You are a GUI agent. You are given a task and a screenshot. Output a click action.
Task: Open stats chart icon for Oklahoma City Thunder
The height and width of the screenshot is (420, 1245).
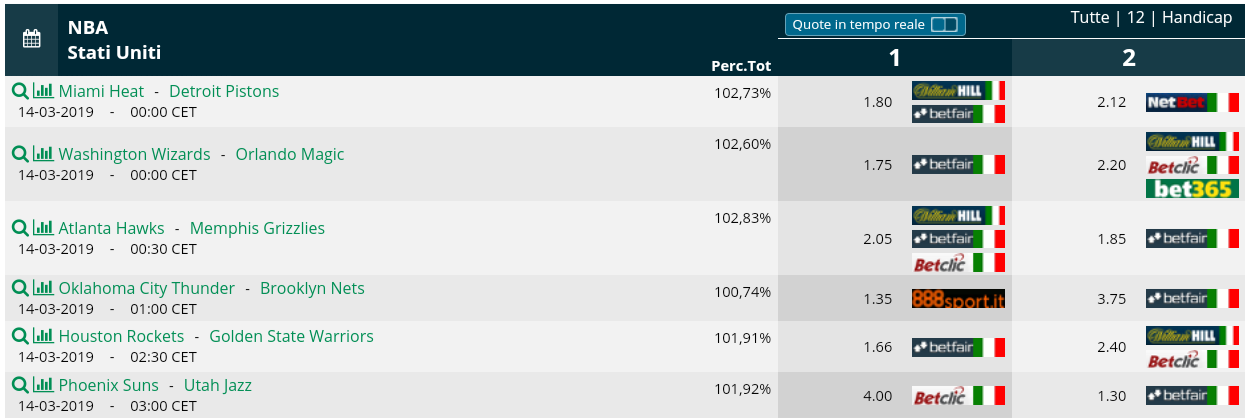pyautogui.click(x=43, y=288)
